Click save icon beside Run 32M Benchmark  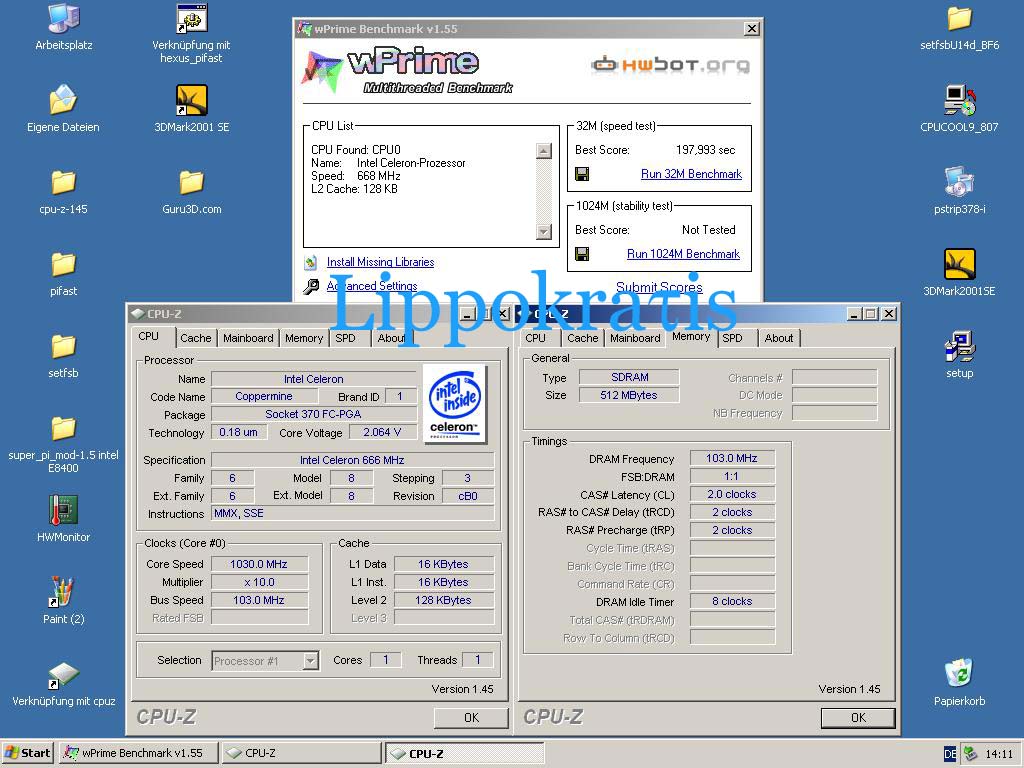tap(582, 174)
